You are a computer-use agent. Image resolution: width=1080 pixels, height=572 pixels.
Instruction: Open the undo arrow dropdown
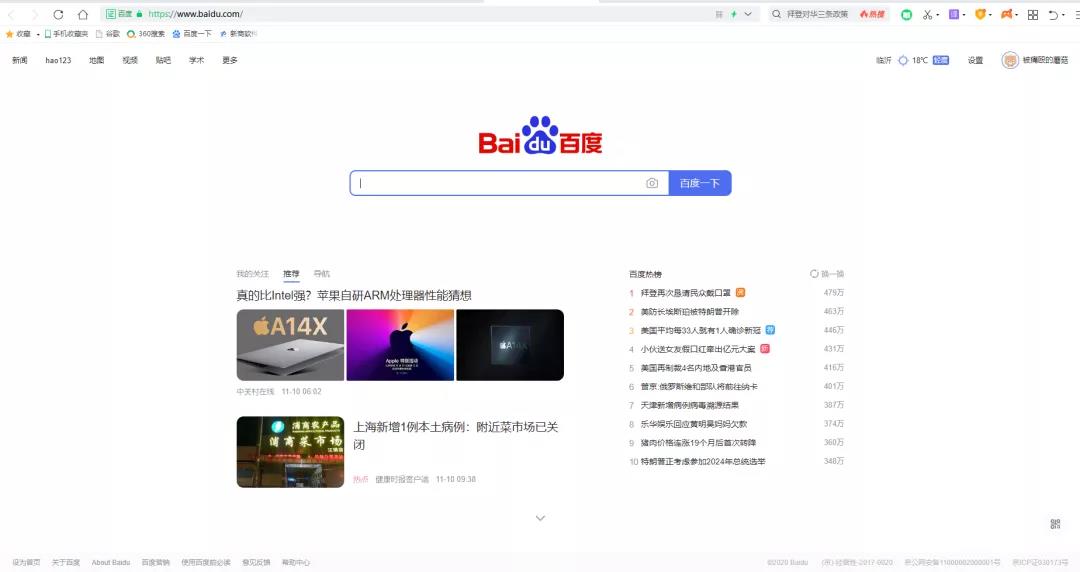click(1061, 15)
